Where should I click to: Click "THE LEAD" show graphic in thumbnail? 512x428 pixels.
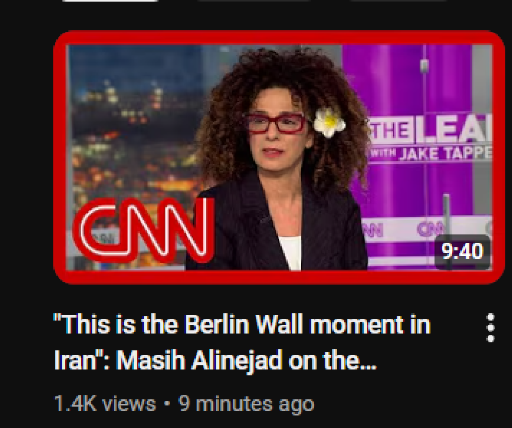(x=430, y=129)
